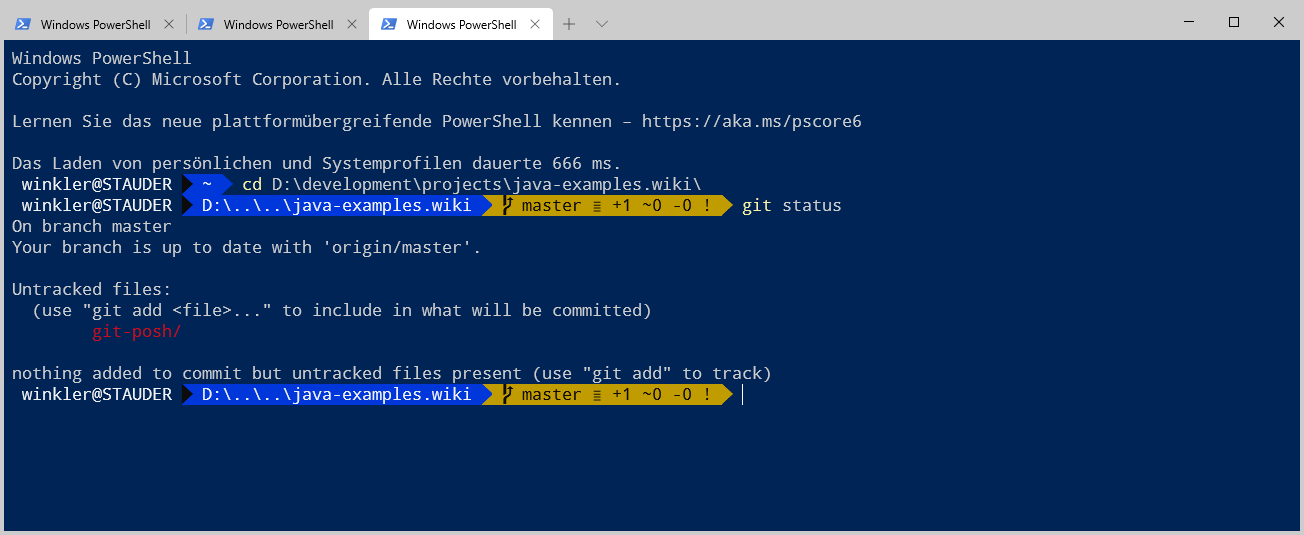Image resolution: width=1304 pixels, height=535 pixels.
Task: Close the first Windows PowerShell tab
Action: 168,24
